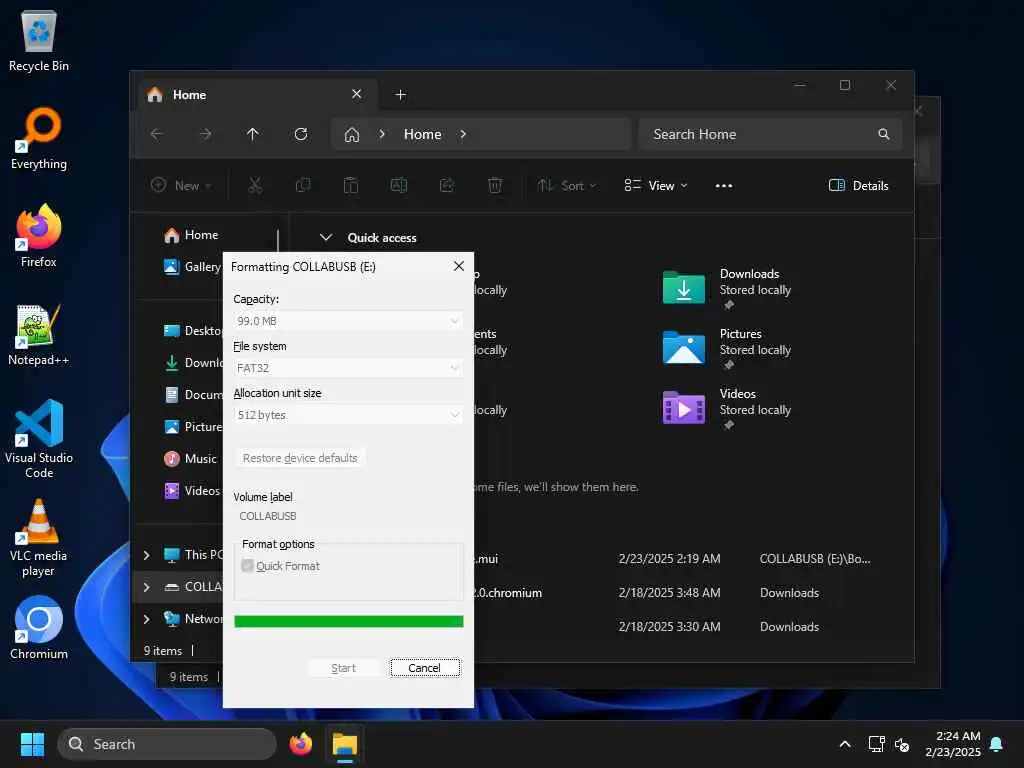
Task: Click the Cut toolbar icon
Action: pos(255,185)
